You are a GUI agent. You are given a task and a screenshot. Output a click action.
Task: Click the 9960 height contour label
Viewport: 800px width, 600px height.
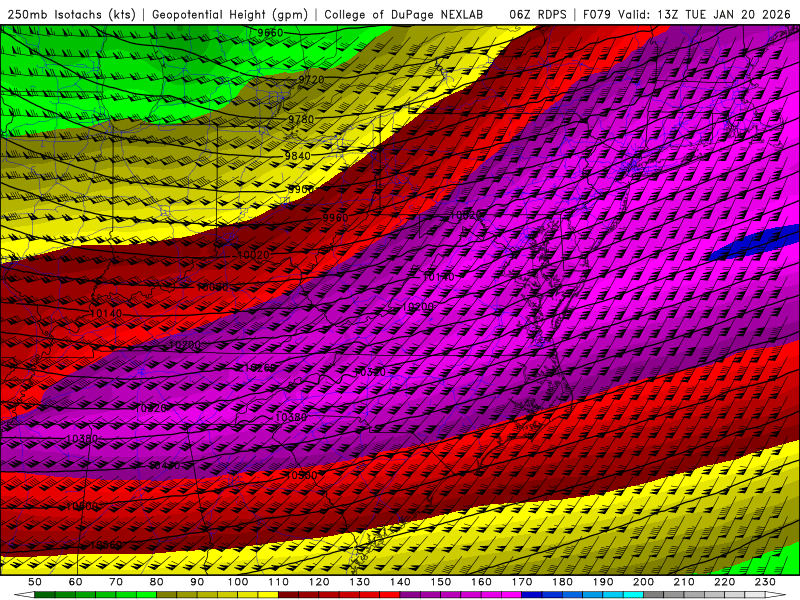point(335,218)
